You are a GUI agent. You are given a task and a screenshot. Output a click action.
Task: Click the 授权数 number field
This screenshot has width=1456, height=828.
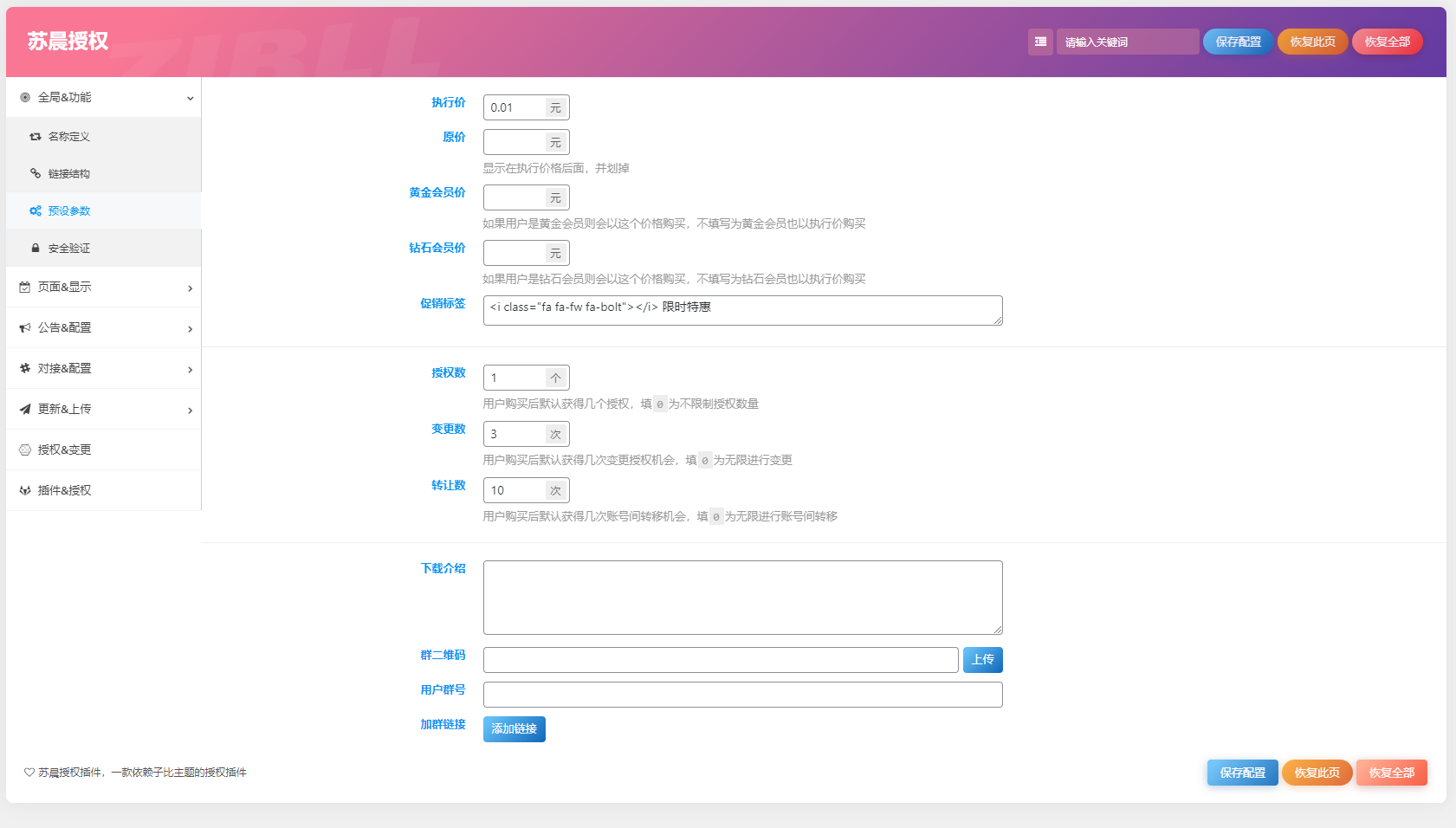[x=514, y=378]
